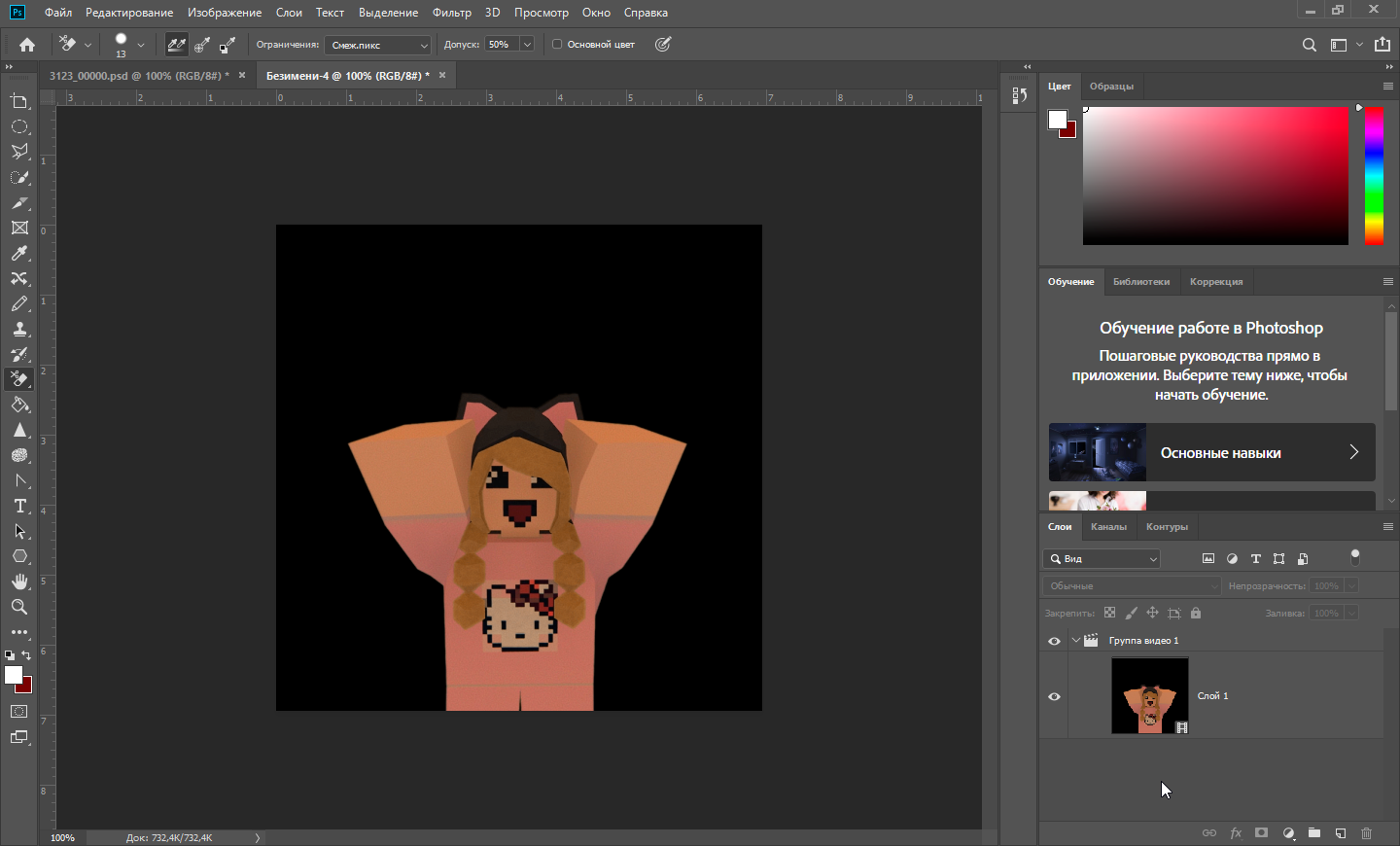Screen dimensions: 1400x846
Task: Select the Pencil tool in toolbar
Action: point(19,304)
